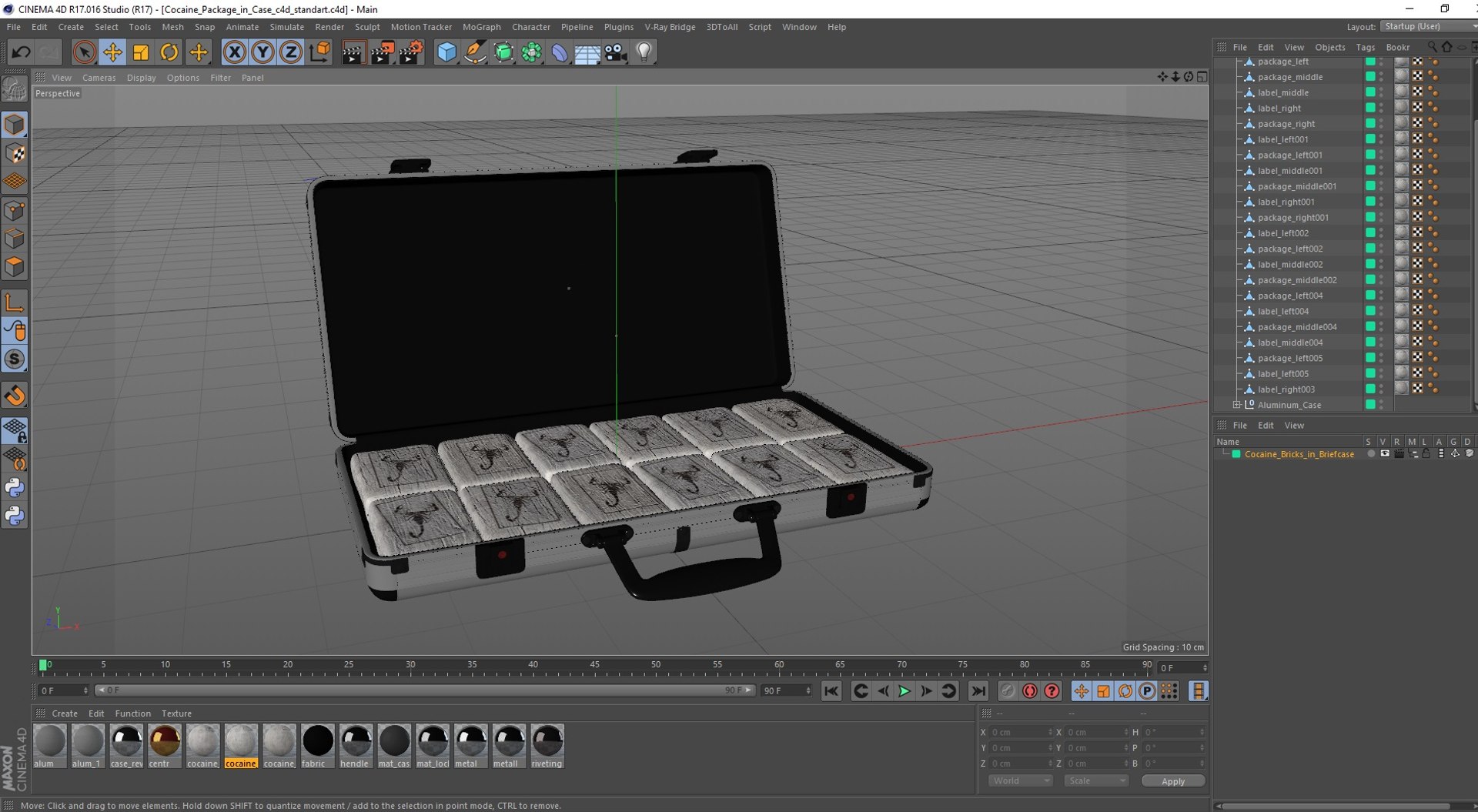Step to next frame
This screenshot has height=812, width=1478.
[927, 691]
